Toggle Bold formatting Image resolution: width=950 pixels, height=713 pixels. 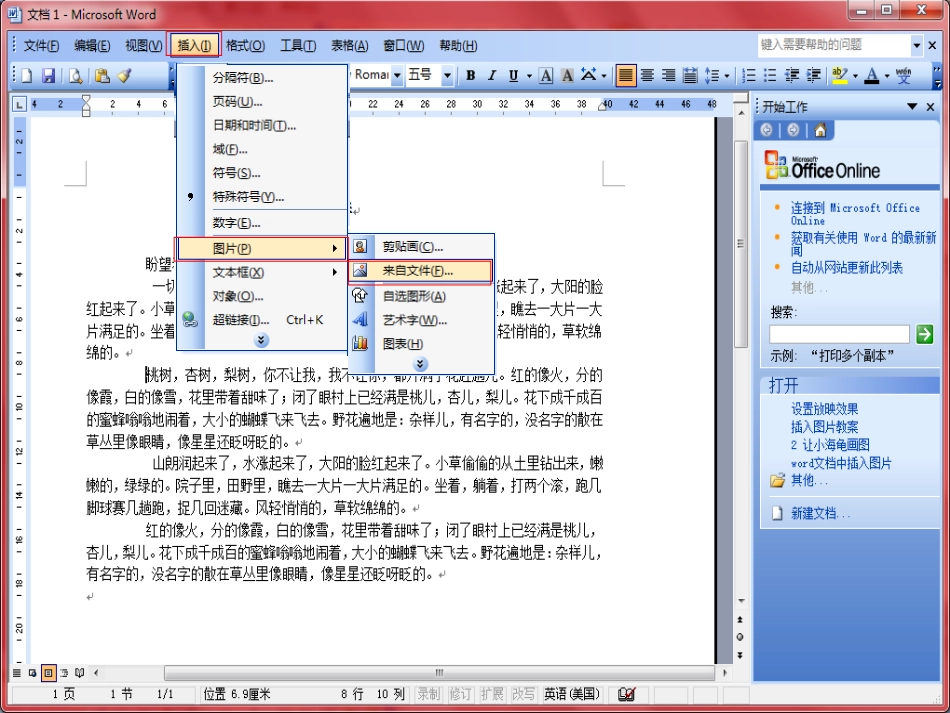470,75
